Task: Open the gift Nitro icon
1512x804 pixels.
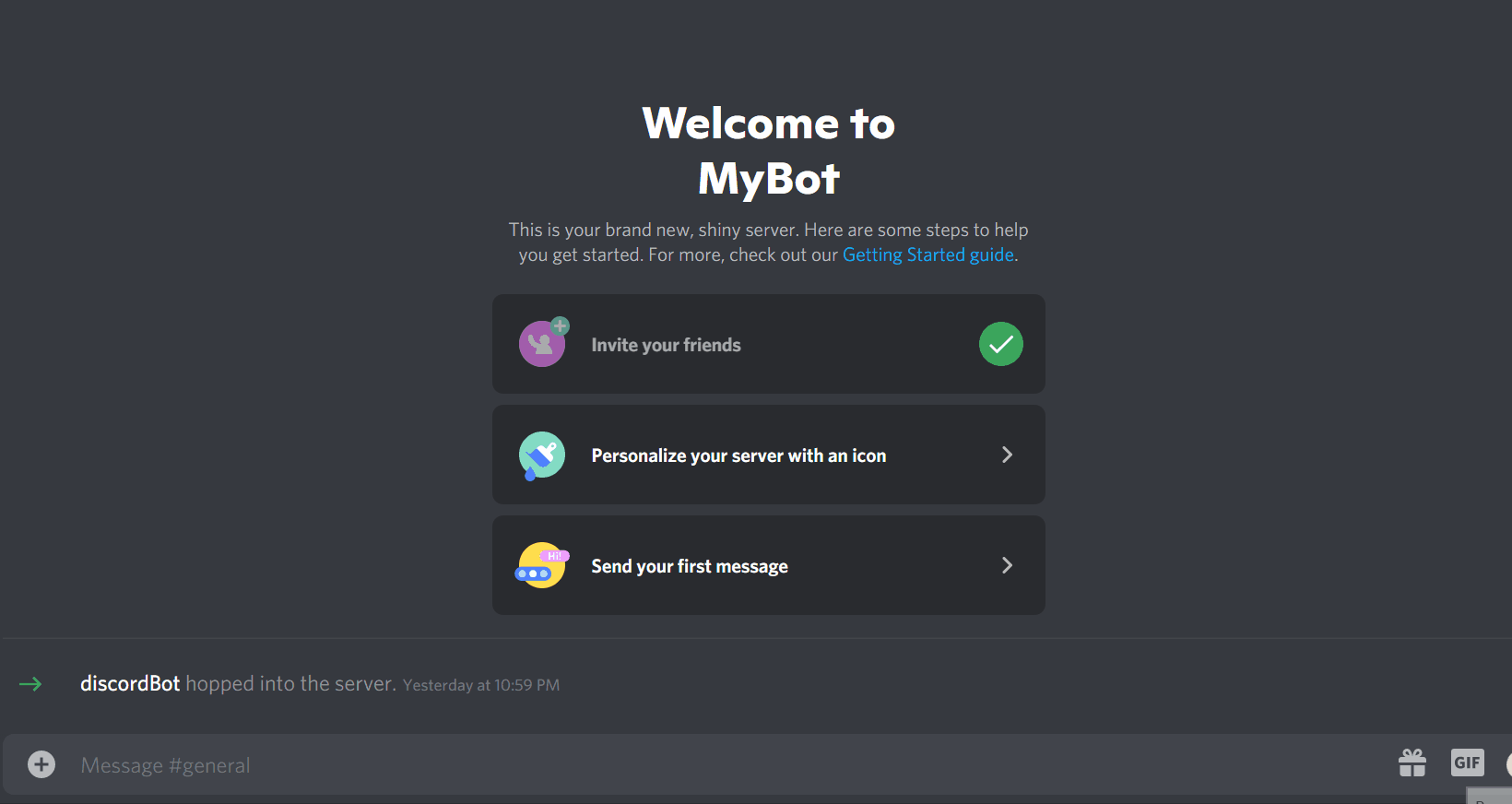Action: pos(1412,763)
